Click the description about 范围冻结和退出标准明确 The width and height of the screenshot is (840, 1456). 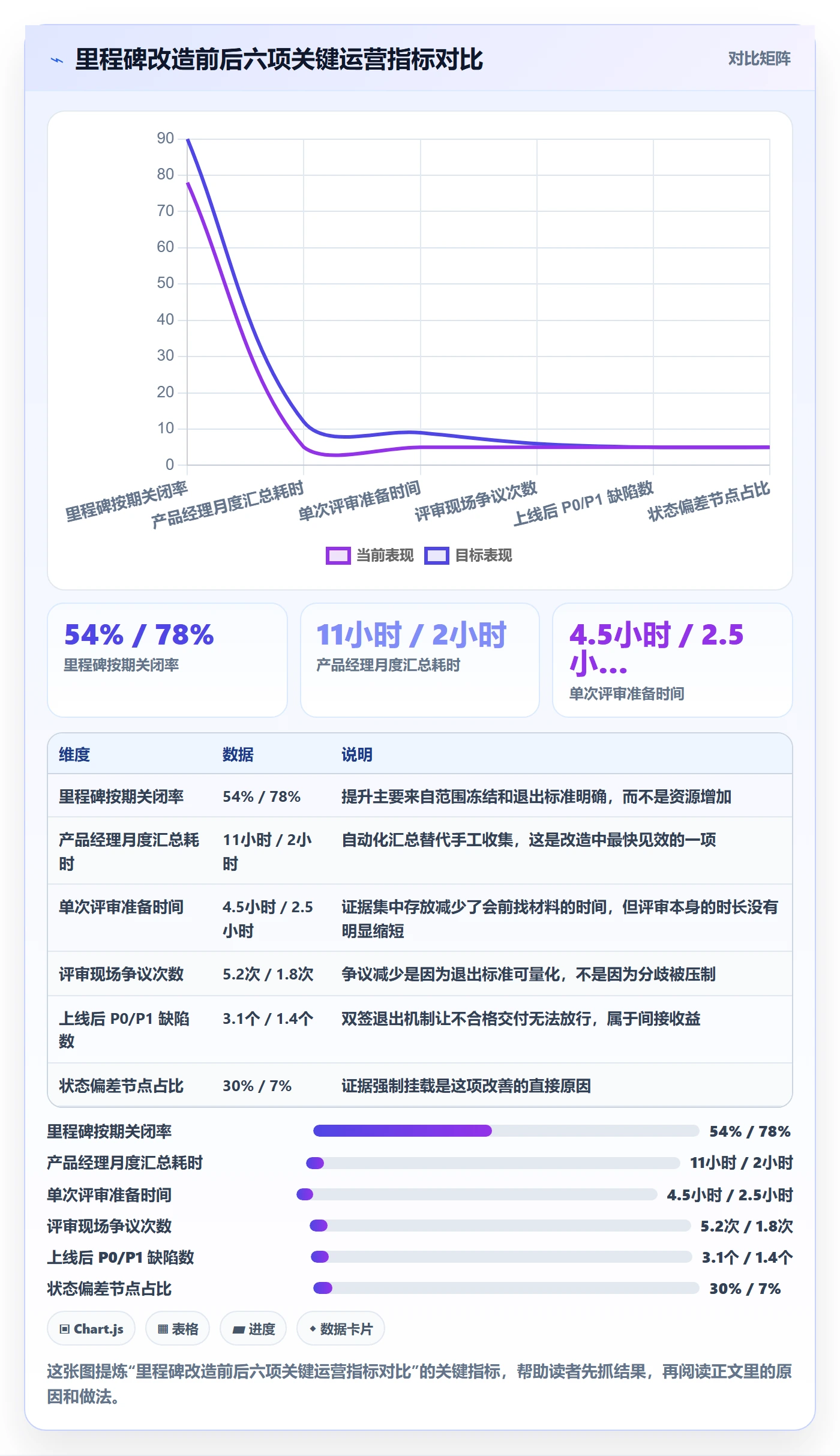(536, 796)
